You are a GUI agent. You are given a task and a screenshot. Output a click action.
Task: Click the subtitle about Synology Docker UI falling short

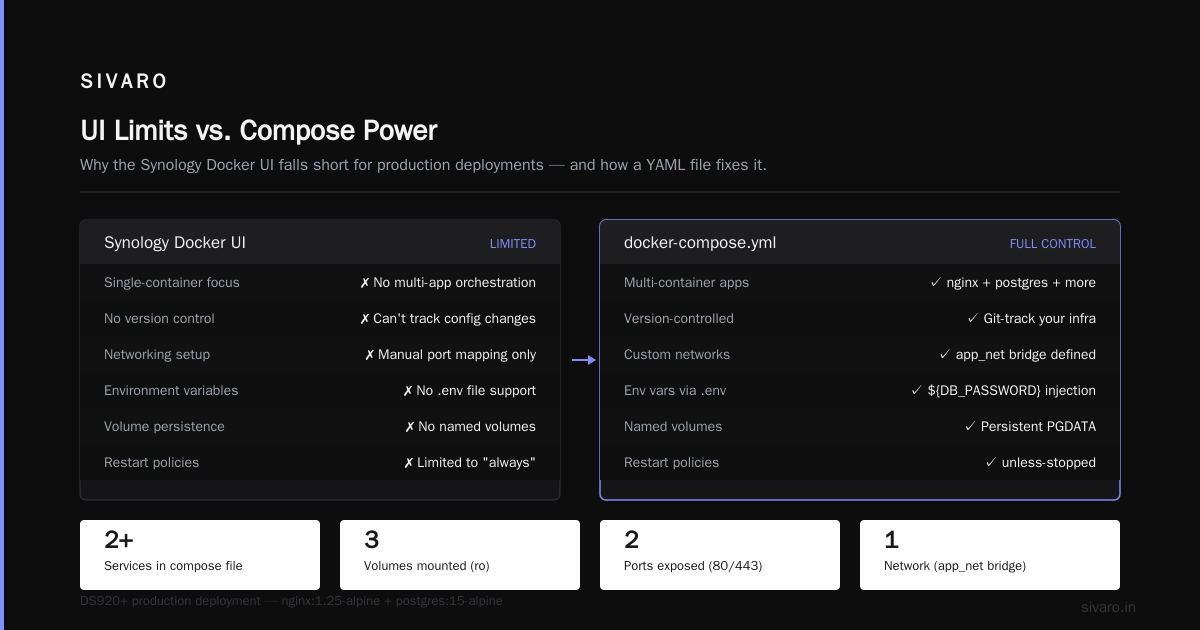[423, 165]
